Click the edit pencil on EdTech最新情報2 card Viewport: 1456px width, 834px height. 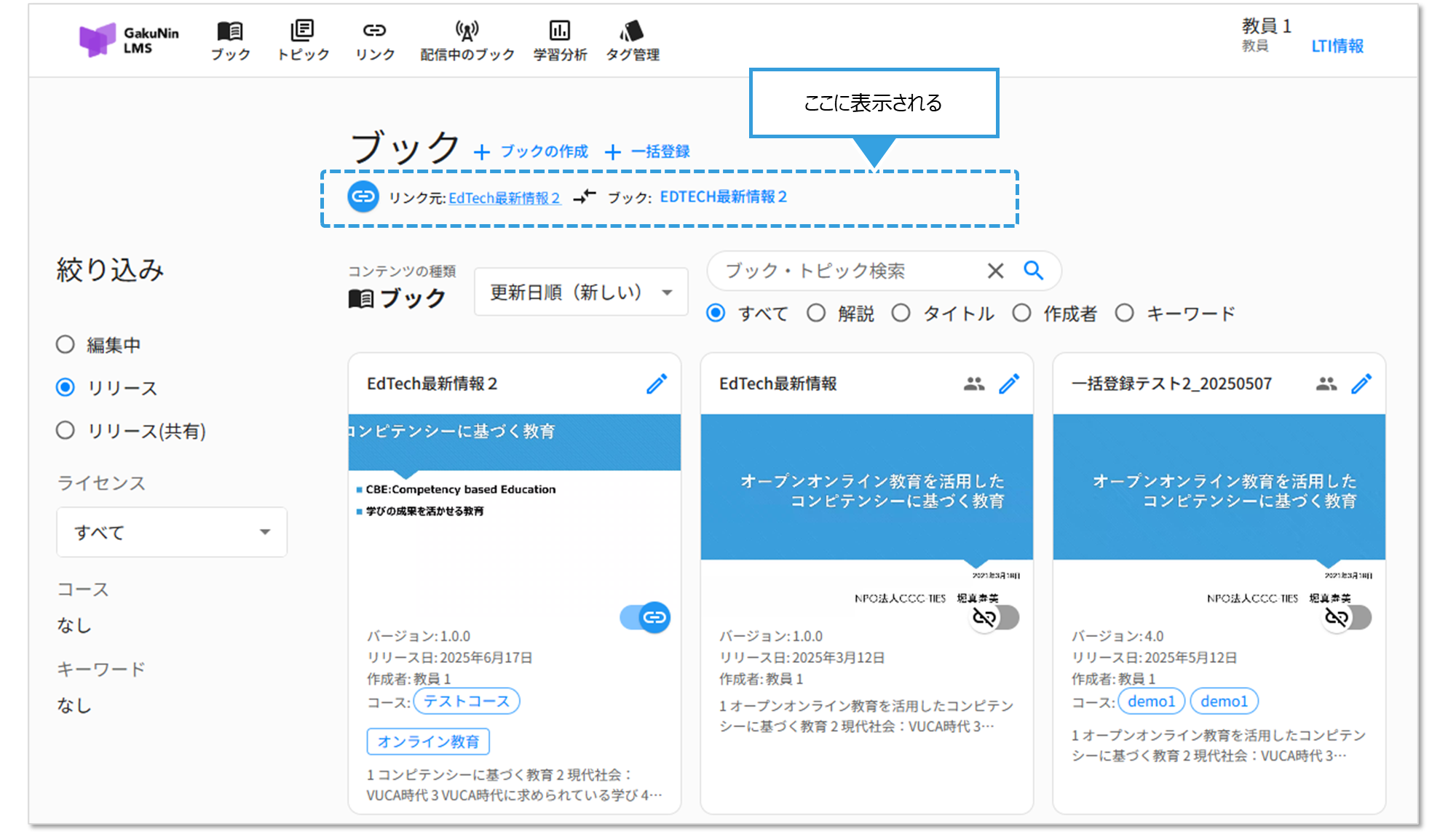657,384
